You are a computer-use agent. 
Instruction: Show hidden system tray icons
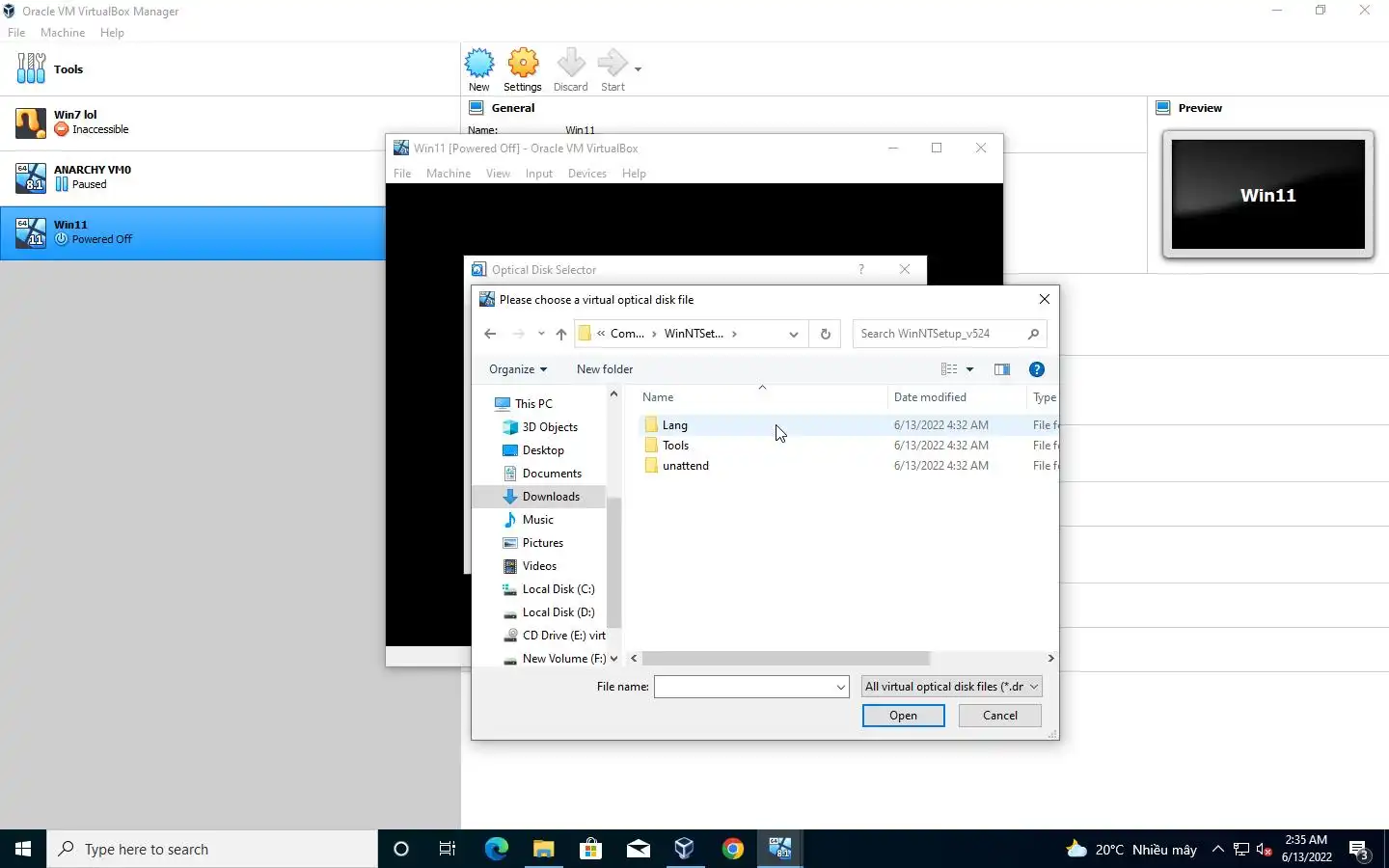pyautogui.click(x=1217, y=850)
